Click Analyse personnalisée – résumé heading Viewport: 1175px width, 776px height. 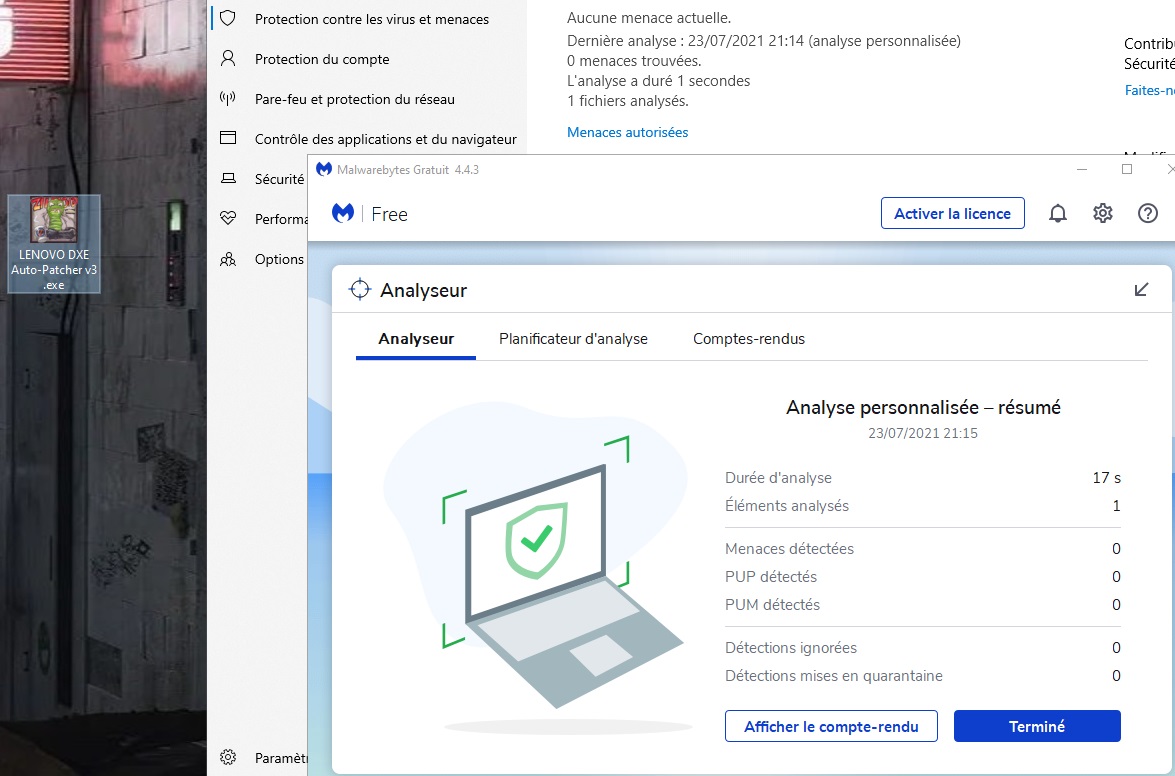(922, 407)
